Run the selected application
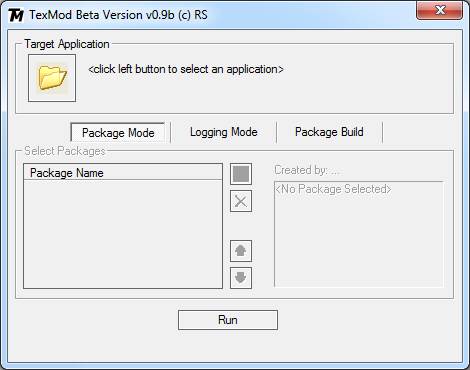 [x=228, y=320]
